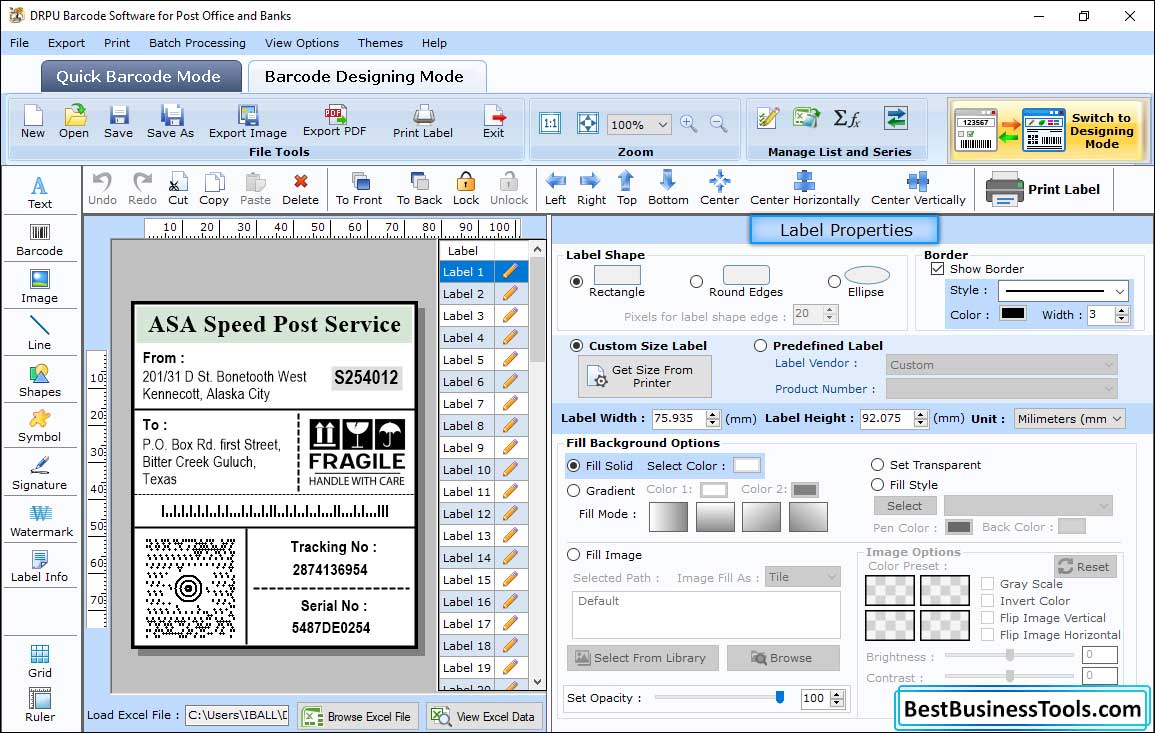Select Fill Image option
This screenshot has width=1155, height=733.
[574, 555]
